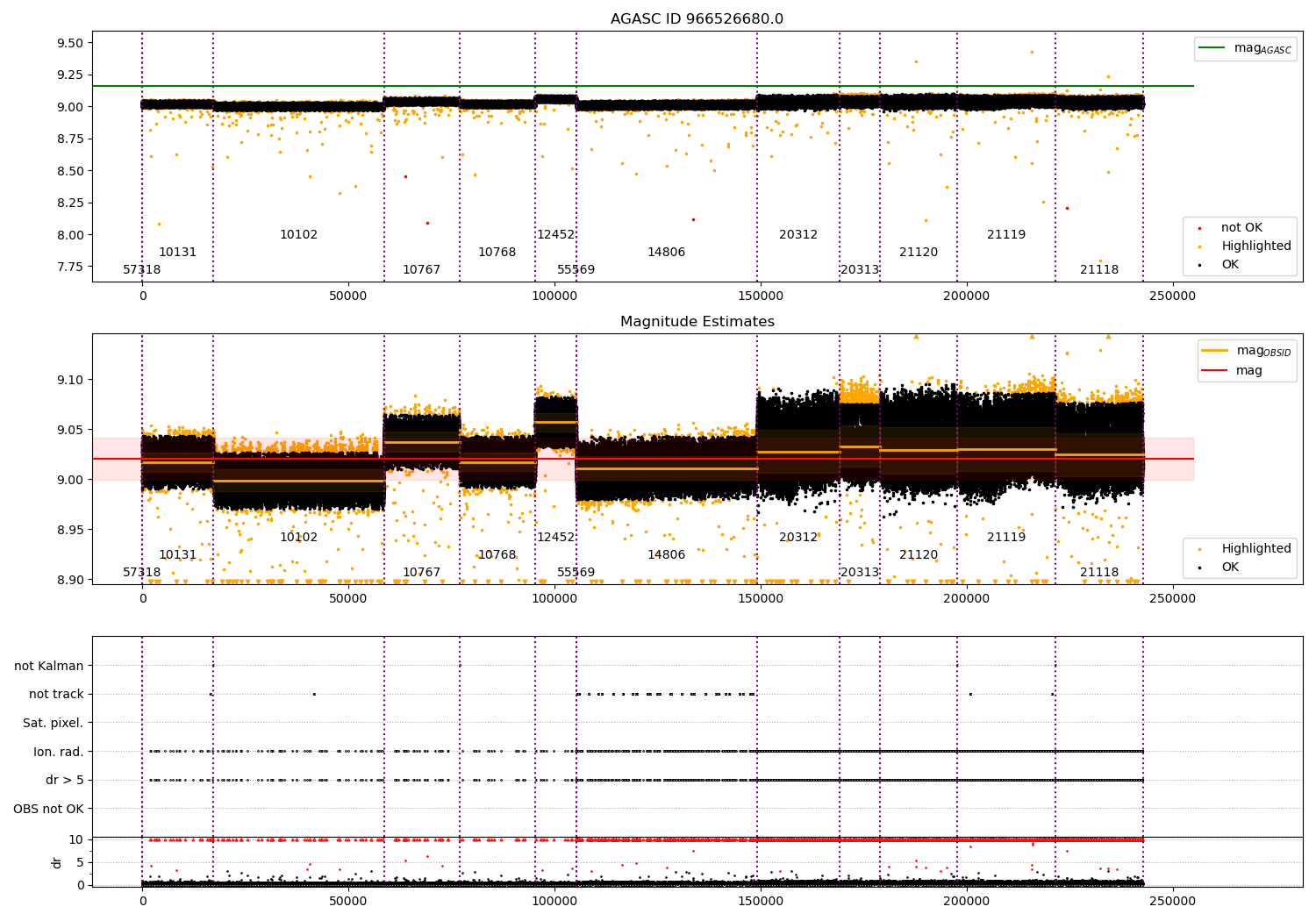Click obsid label 10102 in the top plot
This screenshot has width=1316, height=921.
click(298, 234)
